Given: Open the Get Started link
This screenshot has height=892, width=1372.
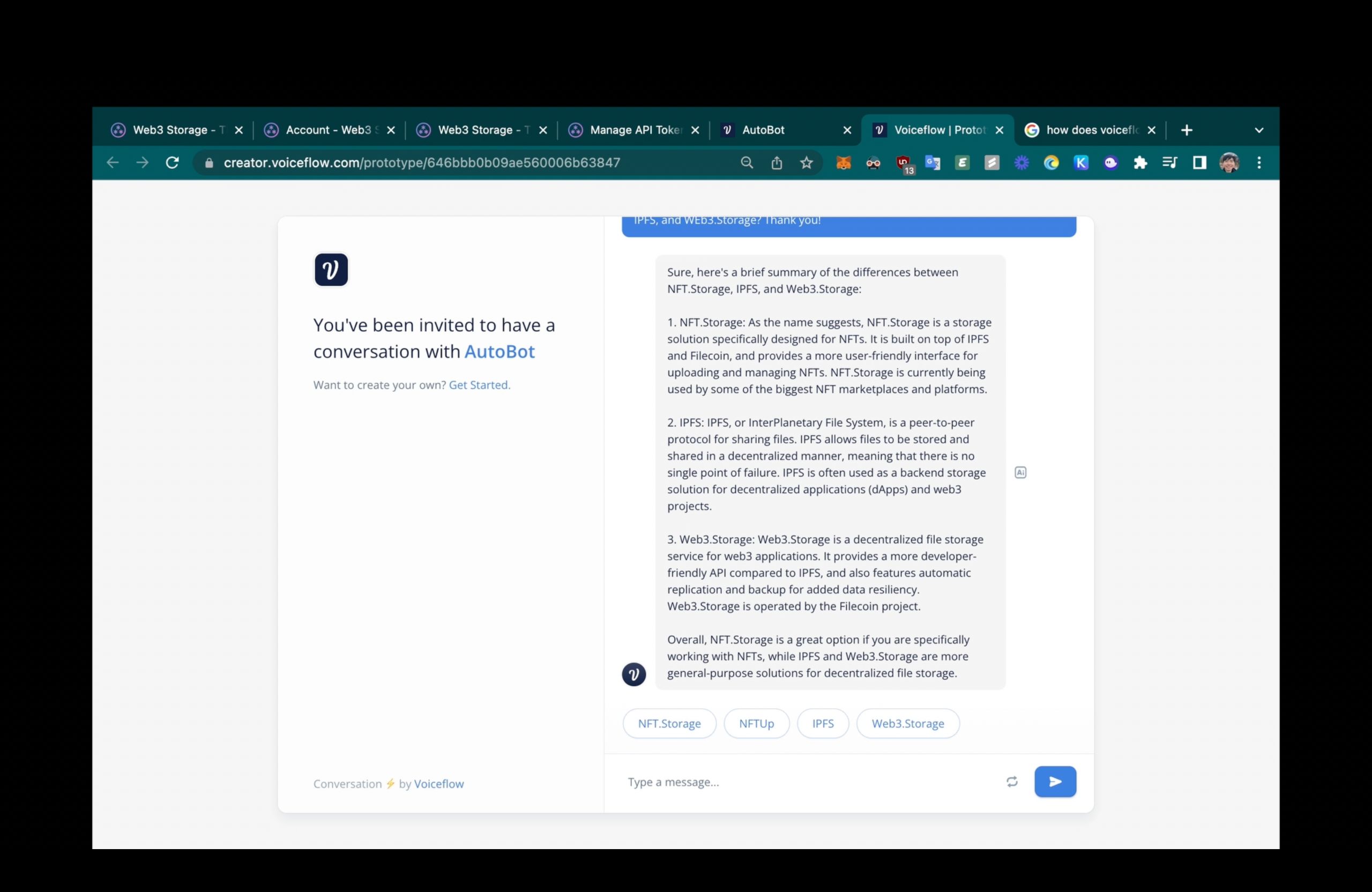Looking at the screenshot, I should [479, 385].
